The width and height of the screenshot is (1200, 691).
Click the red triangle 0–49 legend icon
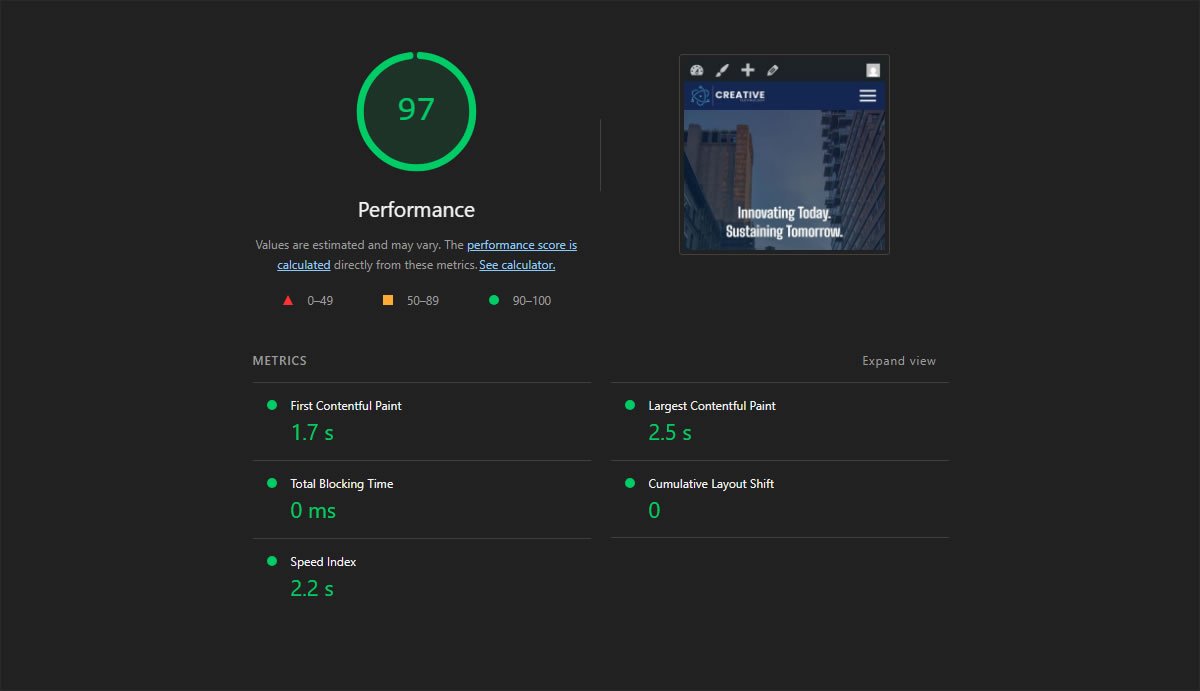288,300
